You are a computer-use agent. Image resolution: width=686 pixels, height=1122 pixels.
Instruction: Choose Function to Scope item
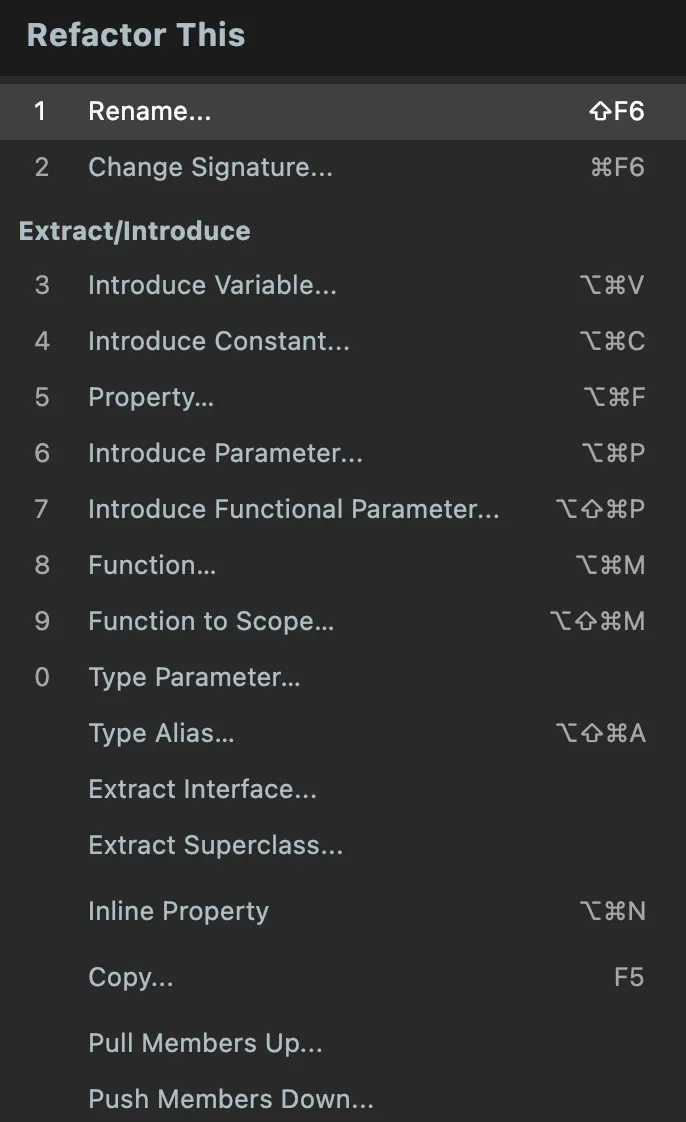(x=211, y=621)
